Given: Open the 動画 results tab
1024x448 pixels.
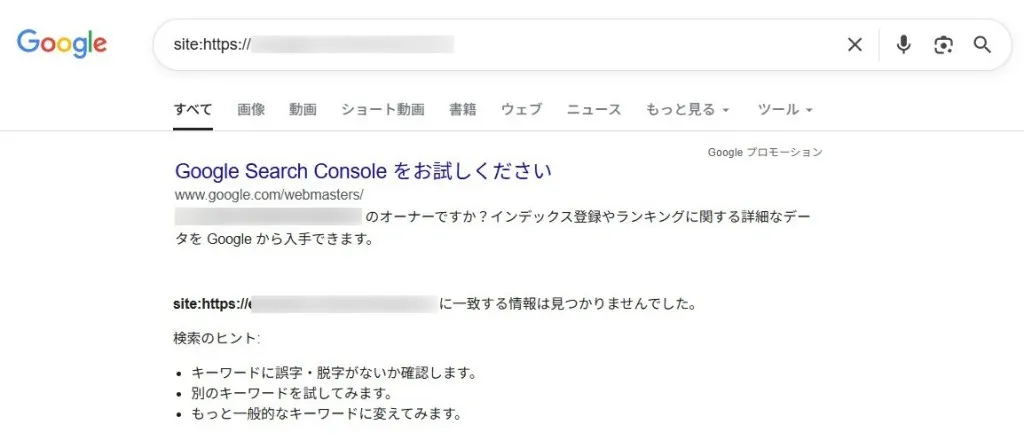Looking at the screenshot, I should 303,109.
